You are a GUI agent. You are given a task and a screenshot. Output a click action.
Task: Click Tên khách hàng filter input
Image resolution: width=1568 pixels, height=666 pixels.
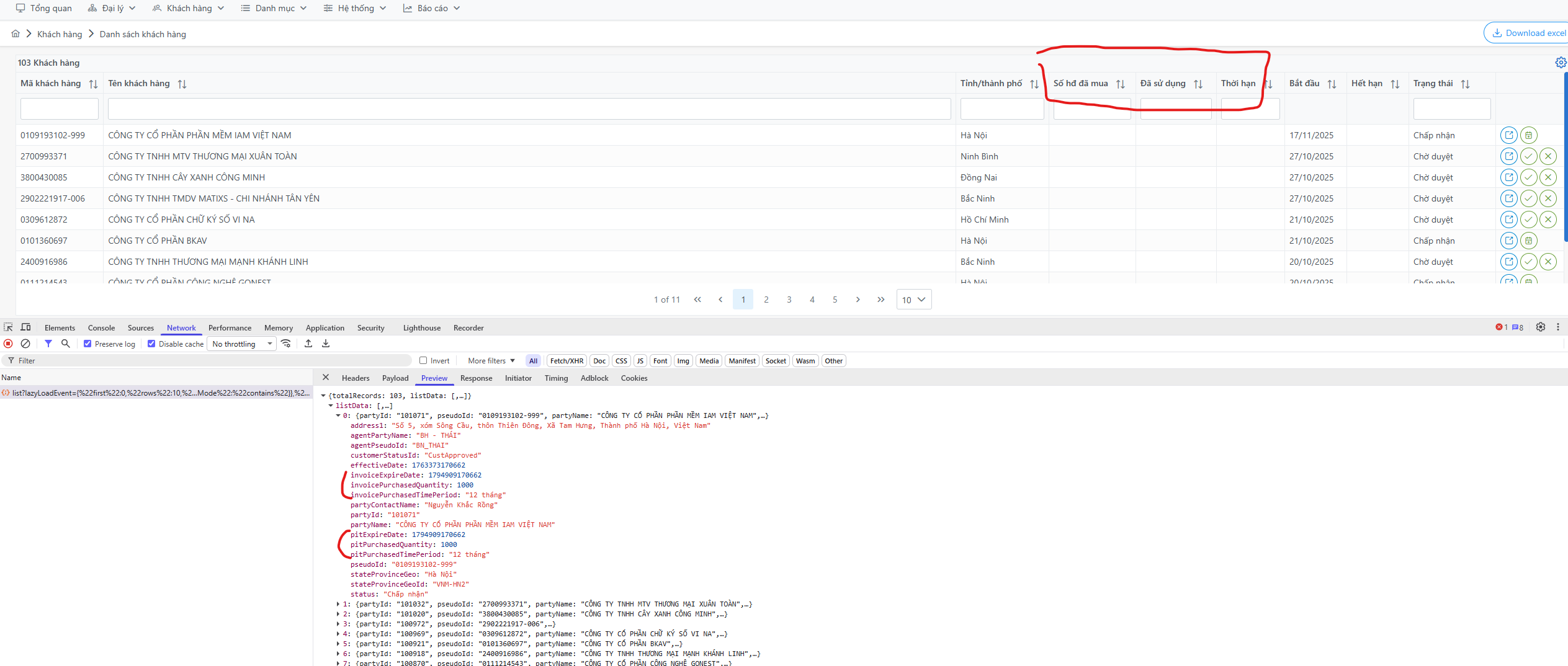click(x=529, y=109)
